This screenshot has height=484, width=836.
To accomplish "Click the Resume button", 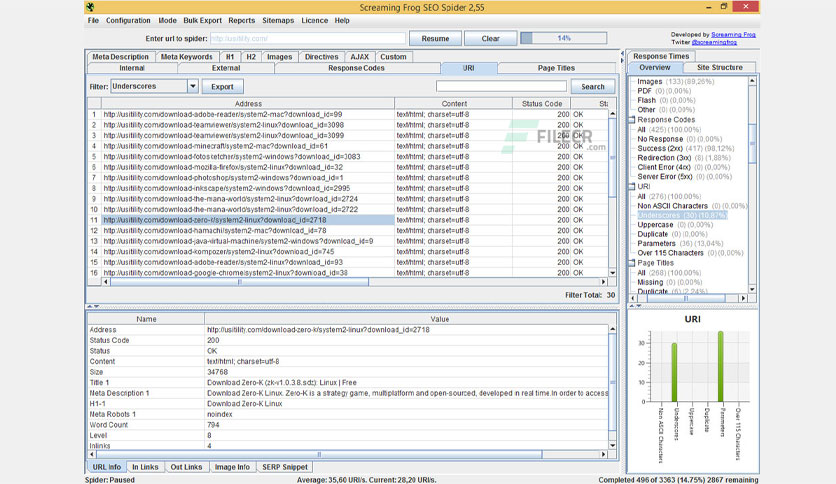I will tap(435, 38).
